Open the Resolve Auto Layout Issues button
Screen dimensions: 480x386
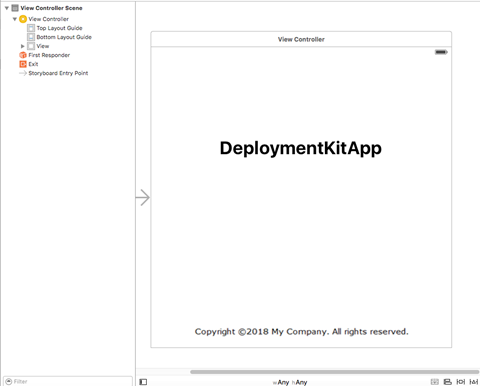[474, 382]
